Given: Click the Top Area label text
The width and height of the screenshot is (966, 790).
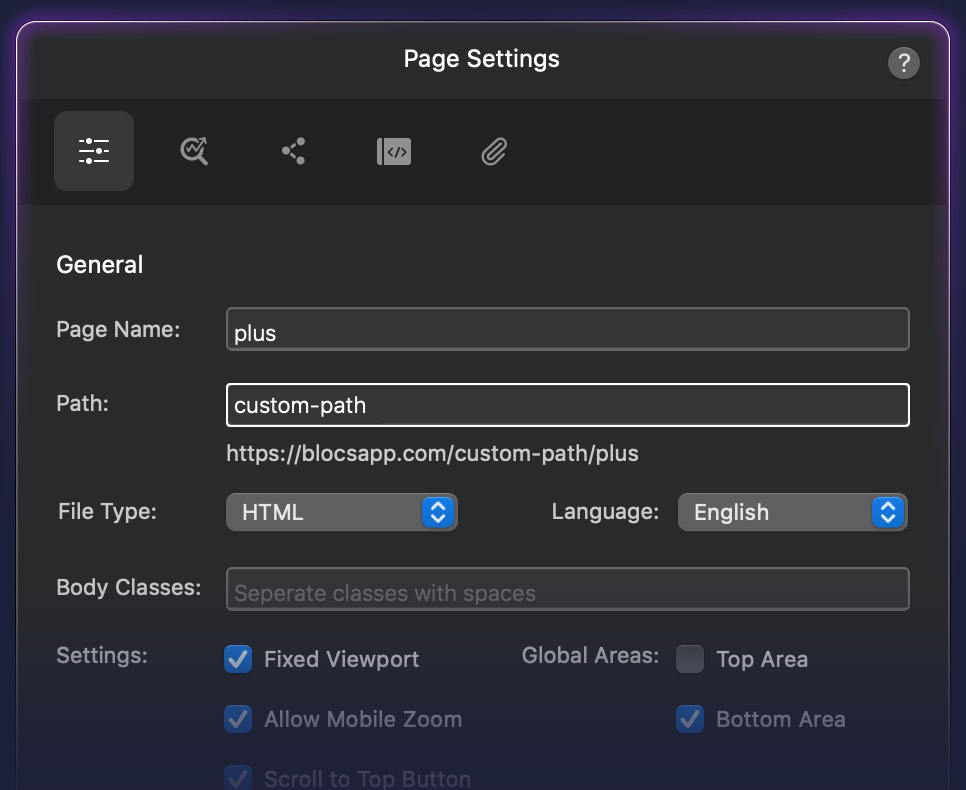Looking at the screenshot, I should [761, 659].
